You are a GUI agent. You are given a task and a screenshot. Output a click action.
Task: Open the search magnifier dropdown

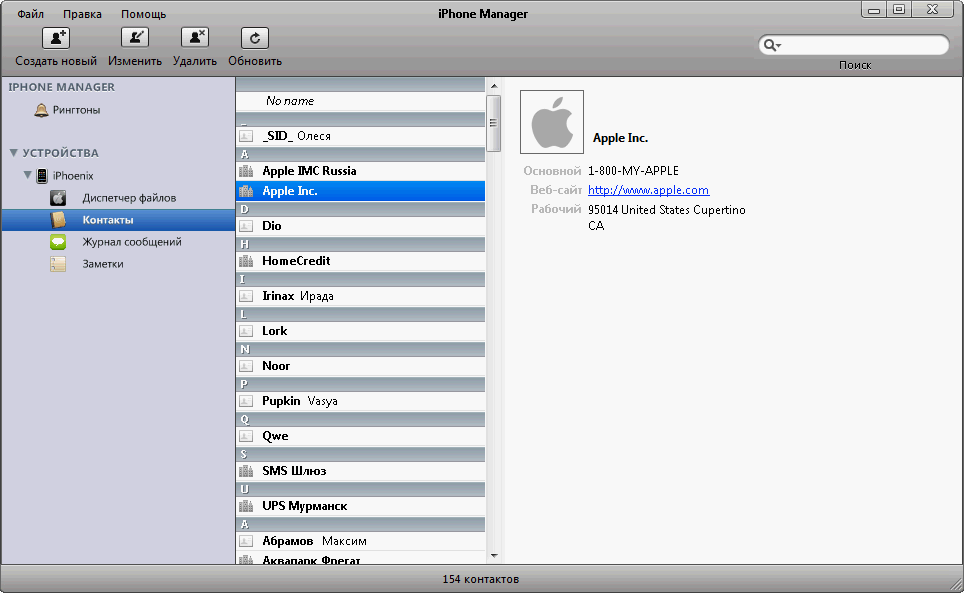tap(771, 45)
